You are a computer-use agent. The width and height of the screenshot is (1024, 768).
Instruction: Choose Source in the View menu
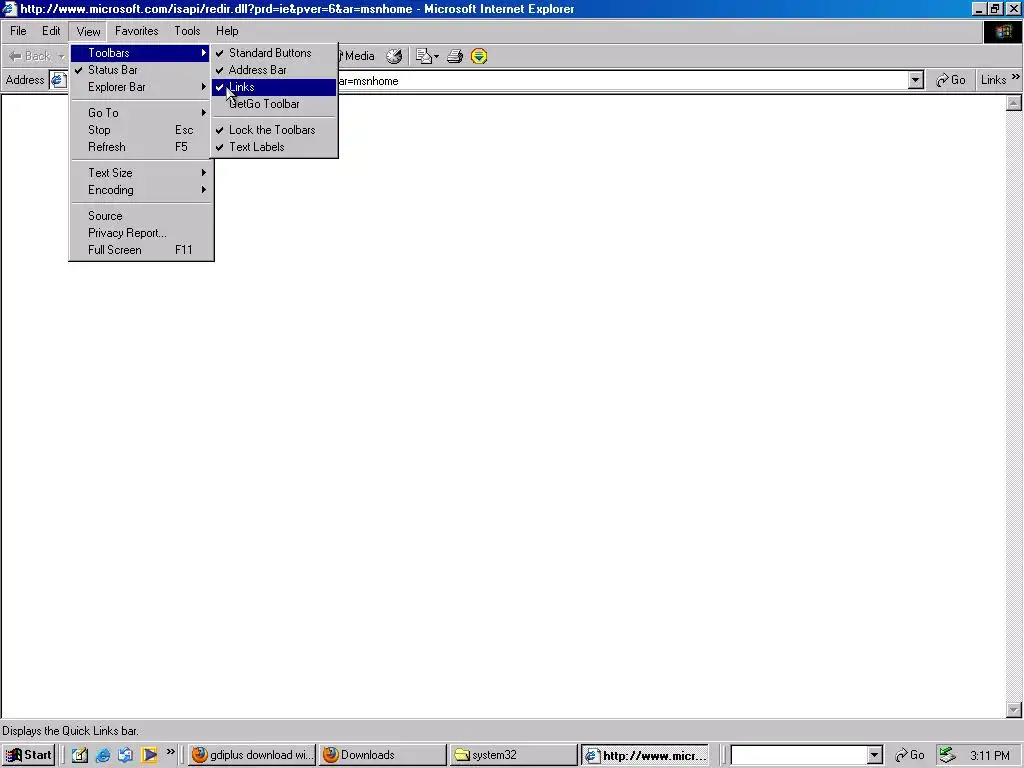(x=141, y=216)
